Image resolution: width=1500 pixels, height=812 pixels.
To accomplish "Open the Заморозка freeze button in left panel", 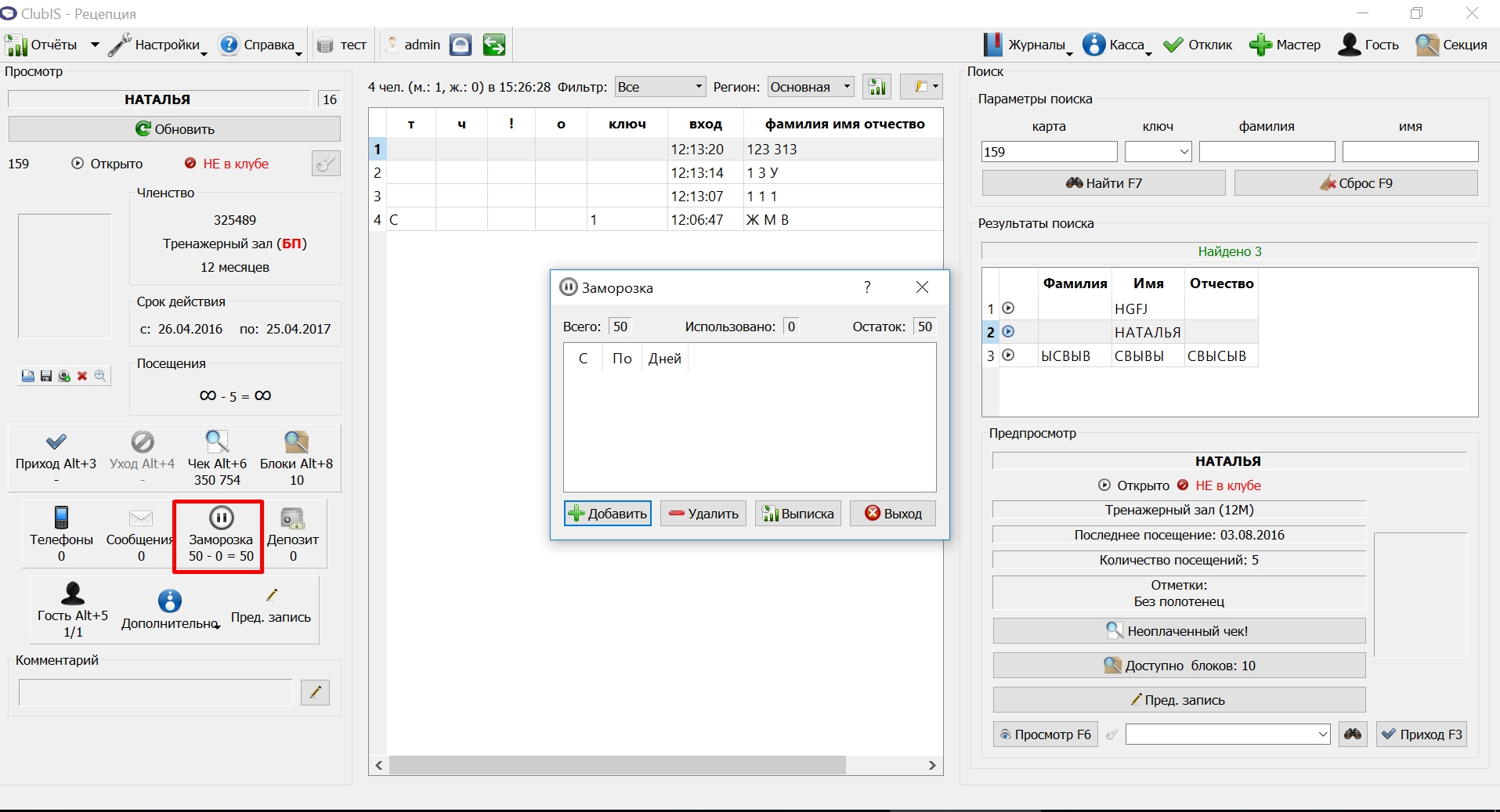I will pos(221,534).
